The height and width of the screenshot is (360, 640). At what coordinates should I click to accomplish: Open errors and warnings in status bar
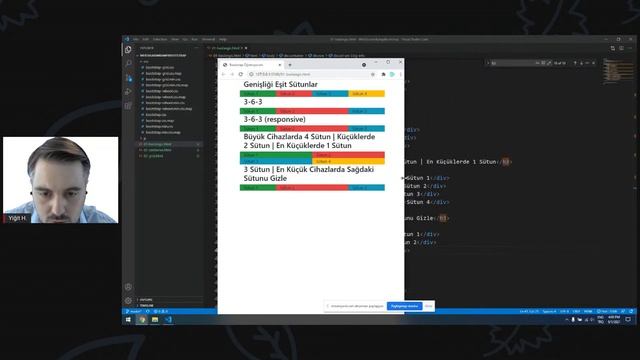click(161, 311)
